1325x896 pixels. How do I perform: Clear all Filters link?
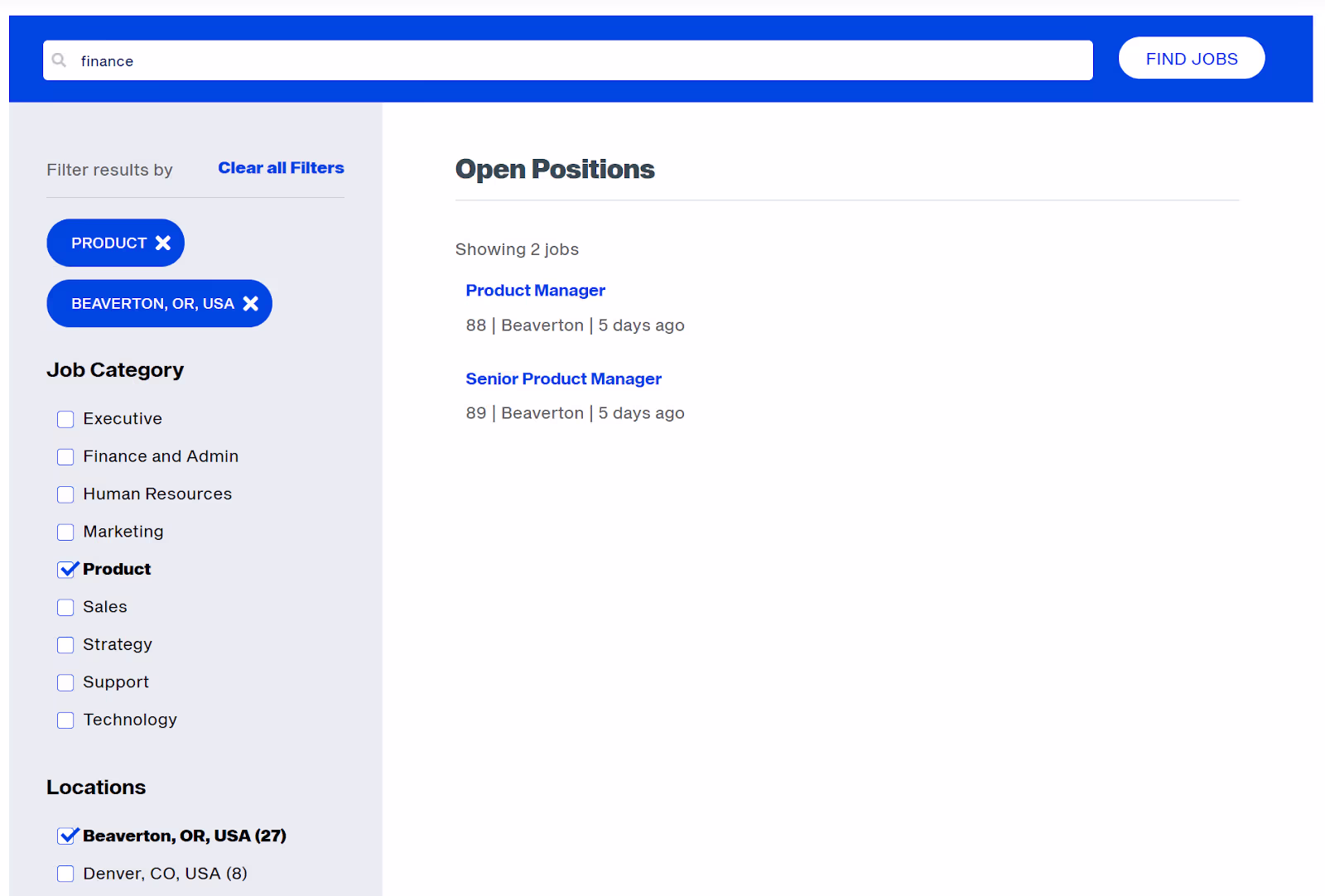point(281,167)
